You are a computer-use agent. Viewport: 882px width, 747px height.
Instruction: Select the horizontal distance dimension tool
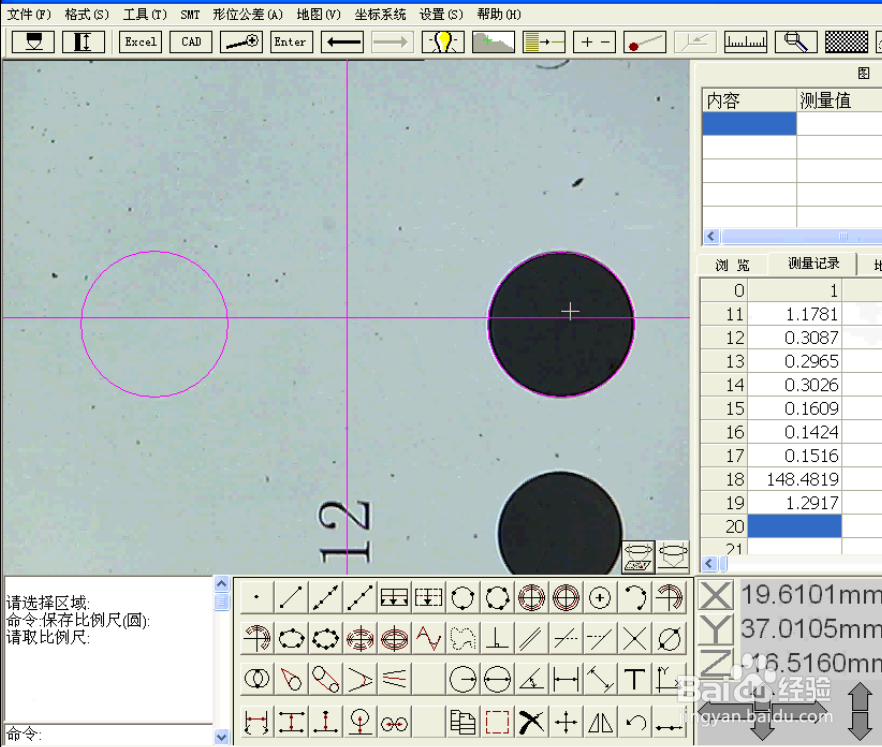pos(566,680)
